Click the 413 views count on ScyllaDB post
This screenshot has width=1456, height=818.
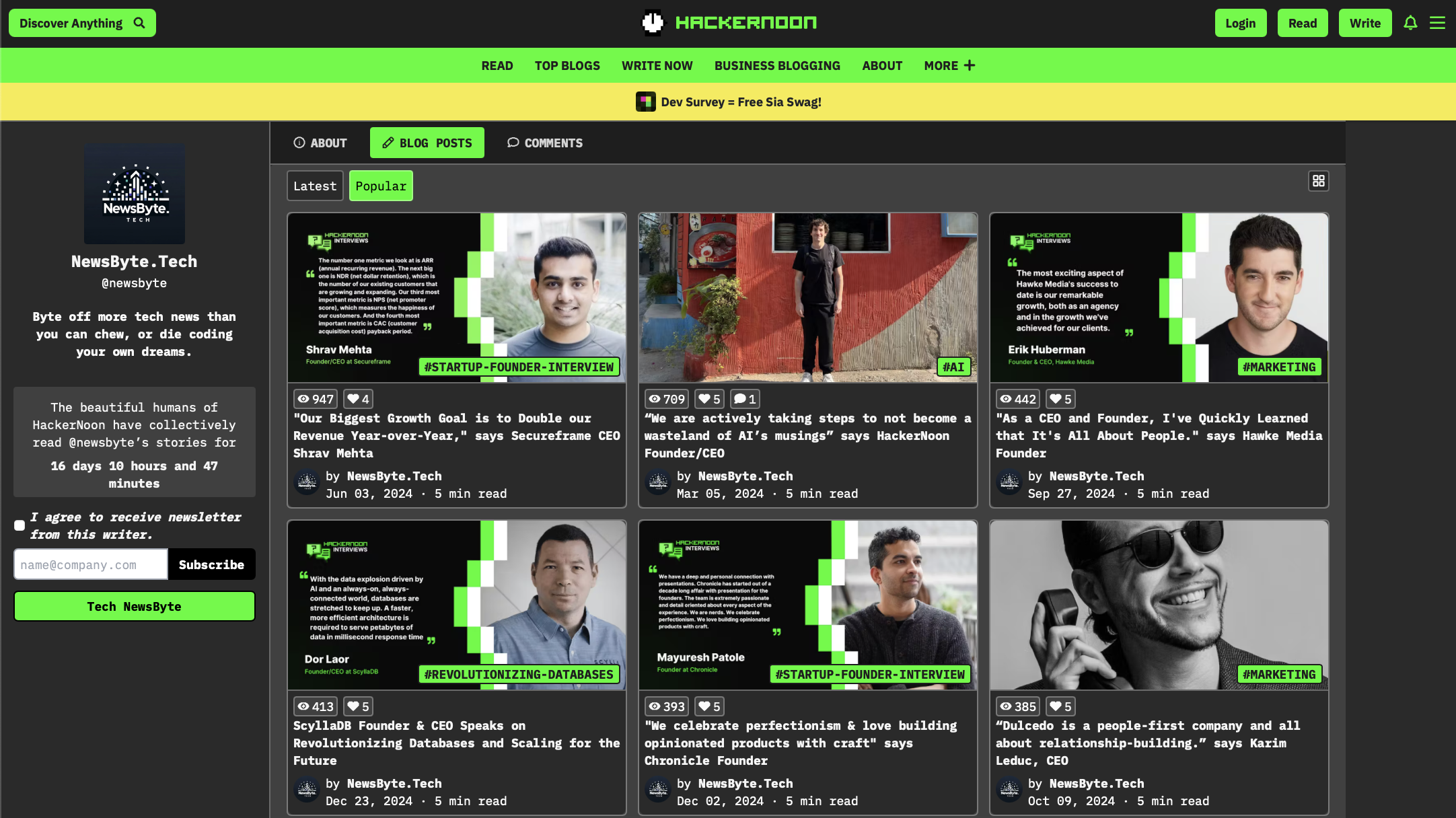(316, 706)
